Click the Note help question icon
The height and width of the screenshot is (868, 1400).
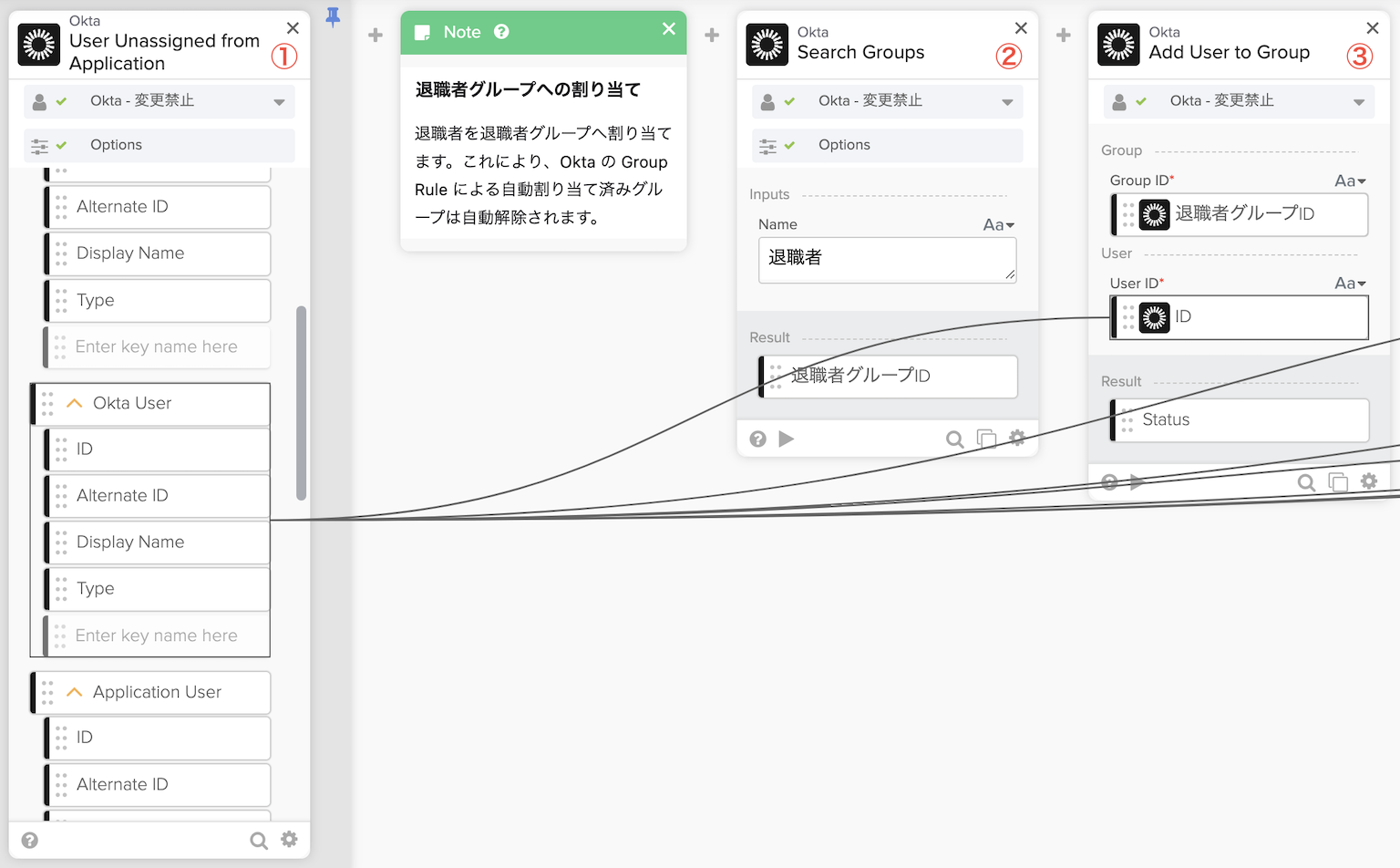click(x=501, y=32)
